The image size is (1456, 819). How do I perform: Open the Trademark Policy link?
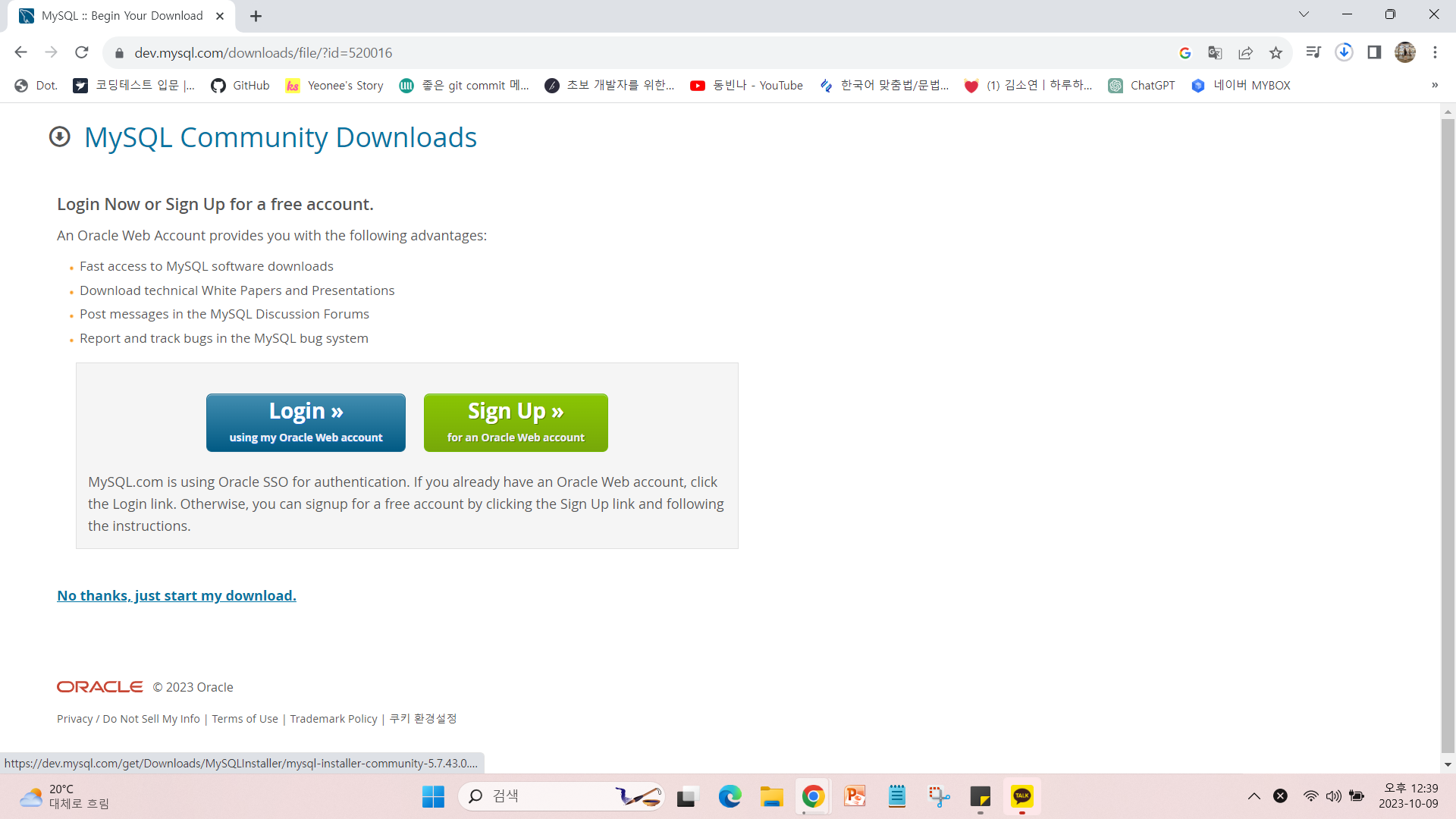point(334,719)
